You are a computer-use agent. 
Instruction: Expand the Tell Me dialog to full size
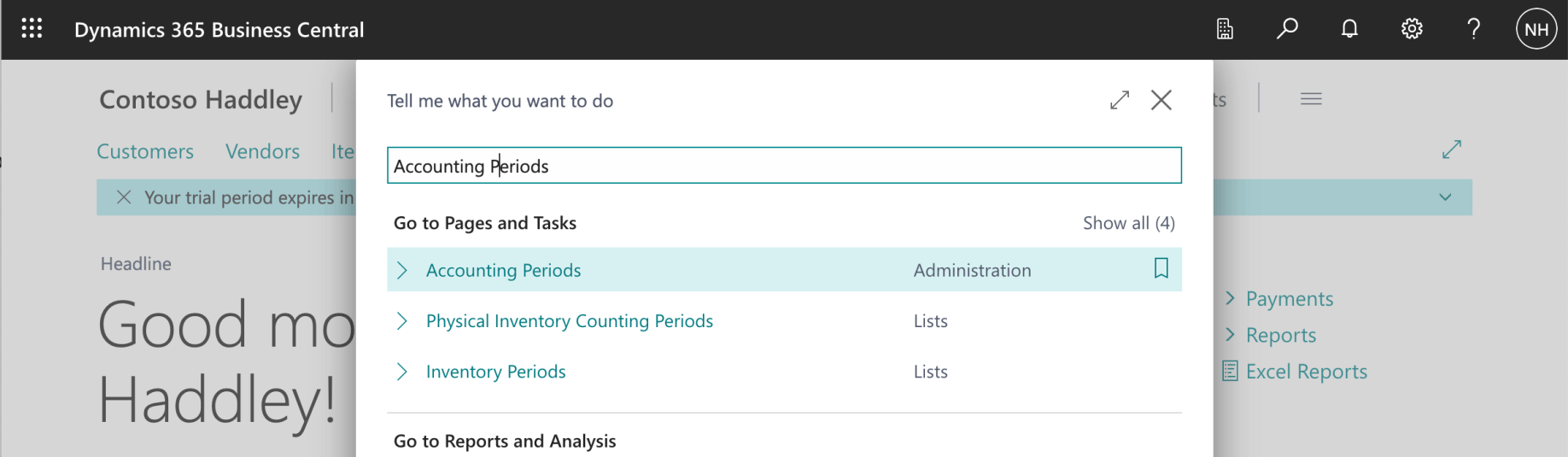point(1119,100)
